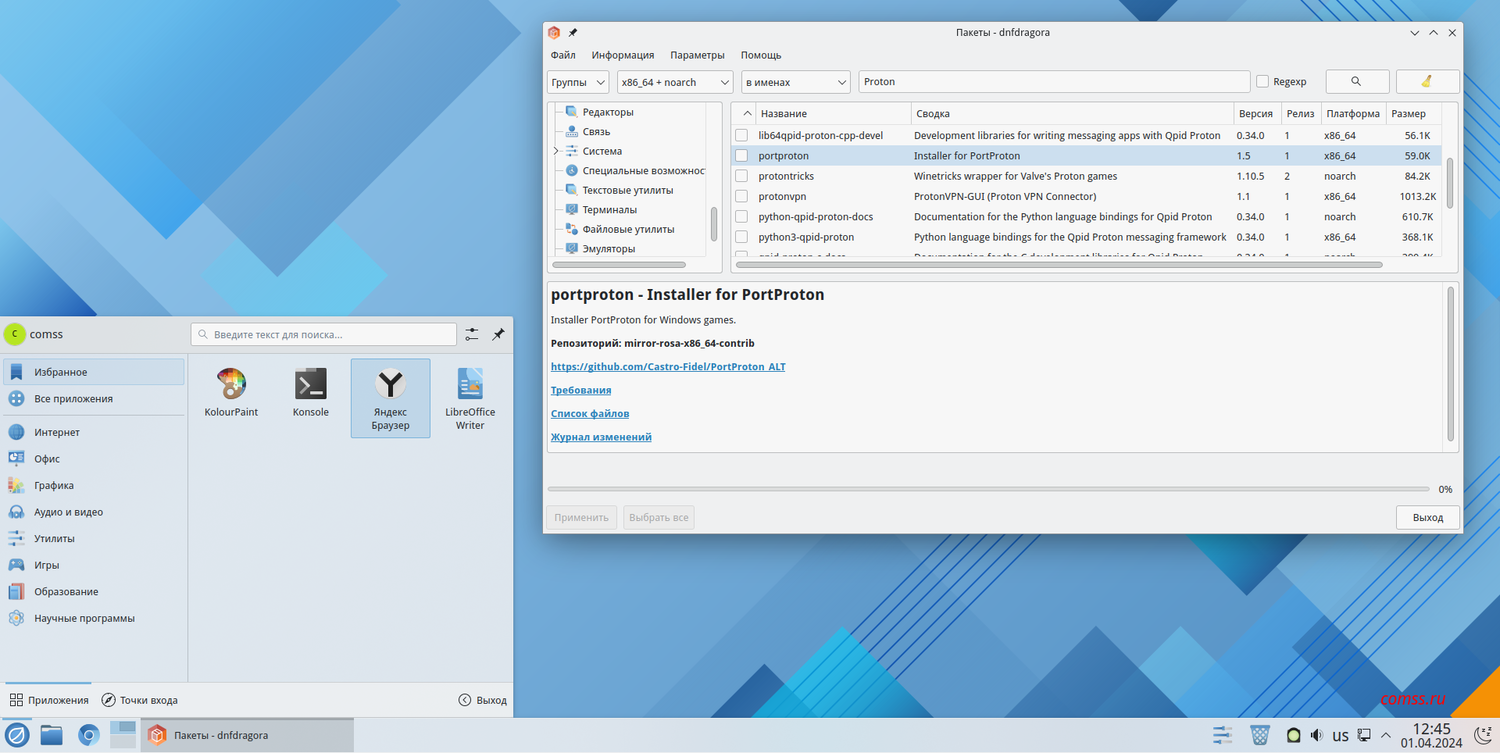The image size is (1500, 753).
Task: Open the Журнал изменений link
Action: click(601, 437)
